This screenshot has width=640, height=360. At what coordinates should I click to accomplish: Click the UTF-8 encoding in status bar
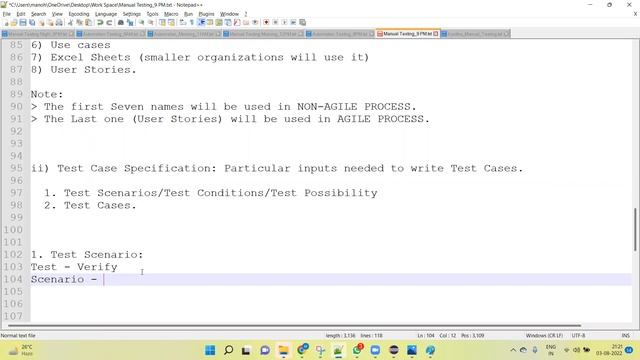578,336
